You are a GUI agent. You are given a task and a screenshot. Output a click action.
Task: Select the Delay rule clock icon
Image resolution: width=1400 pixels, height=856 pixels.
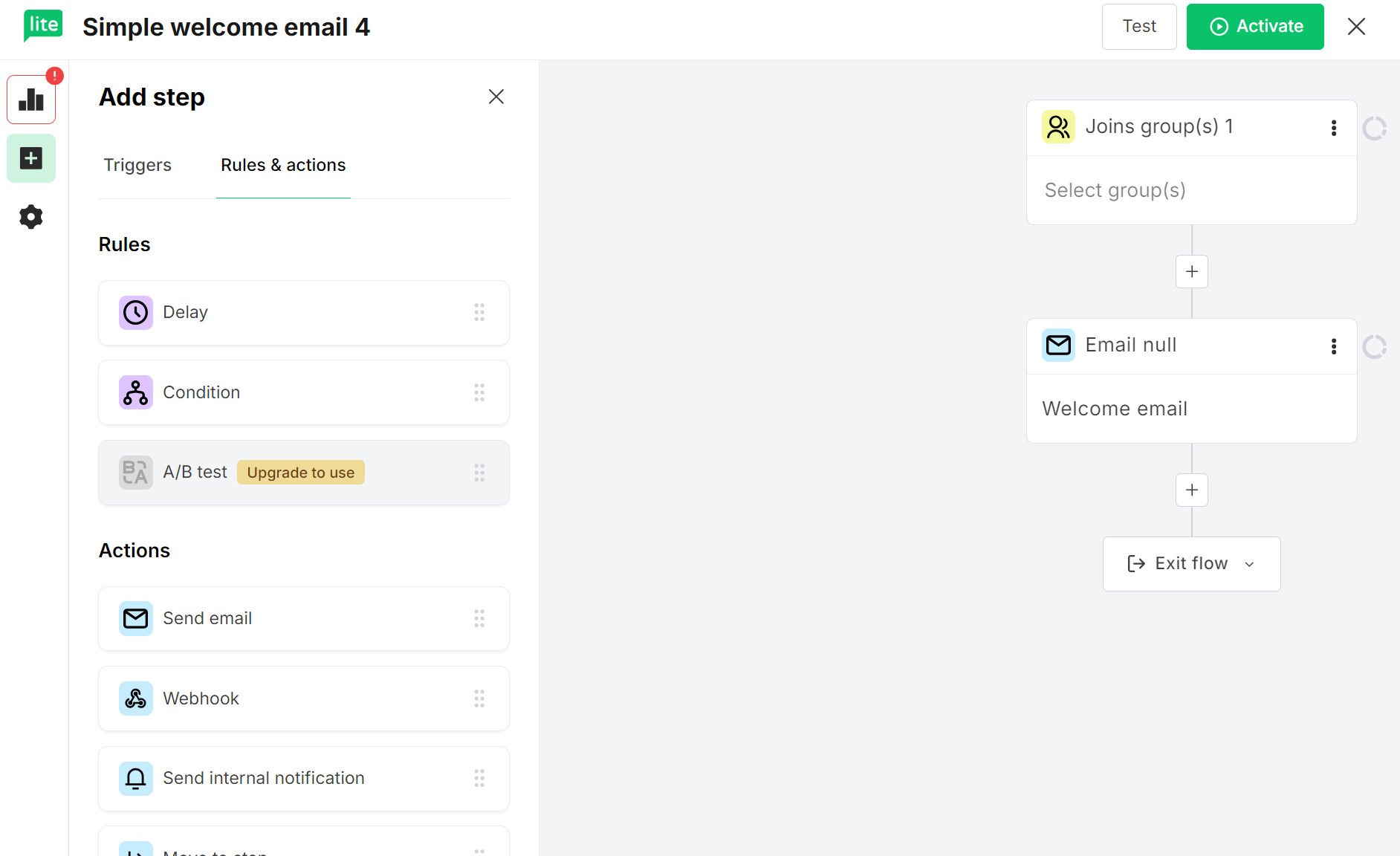coord(135,312)
